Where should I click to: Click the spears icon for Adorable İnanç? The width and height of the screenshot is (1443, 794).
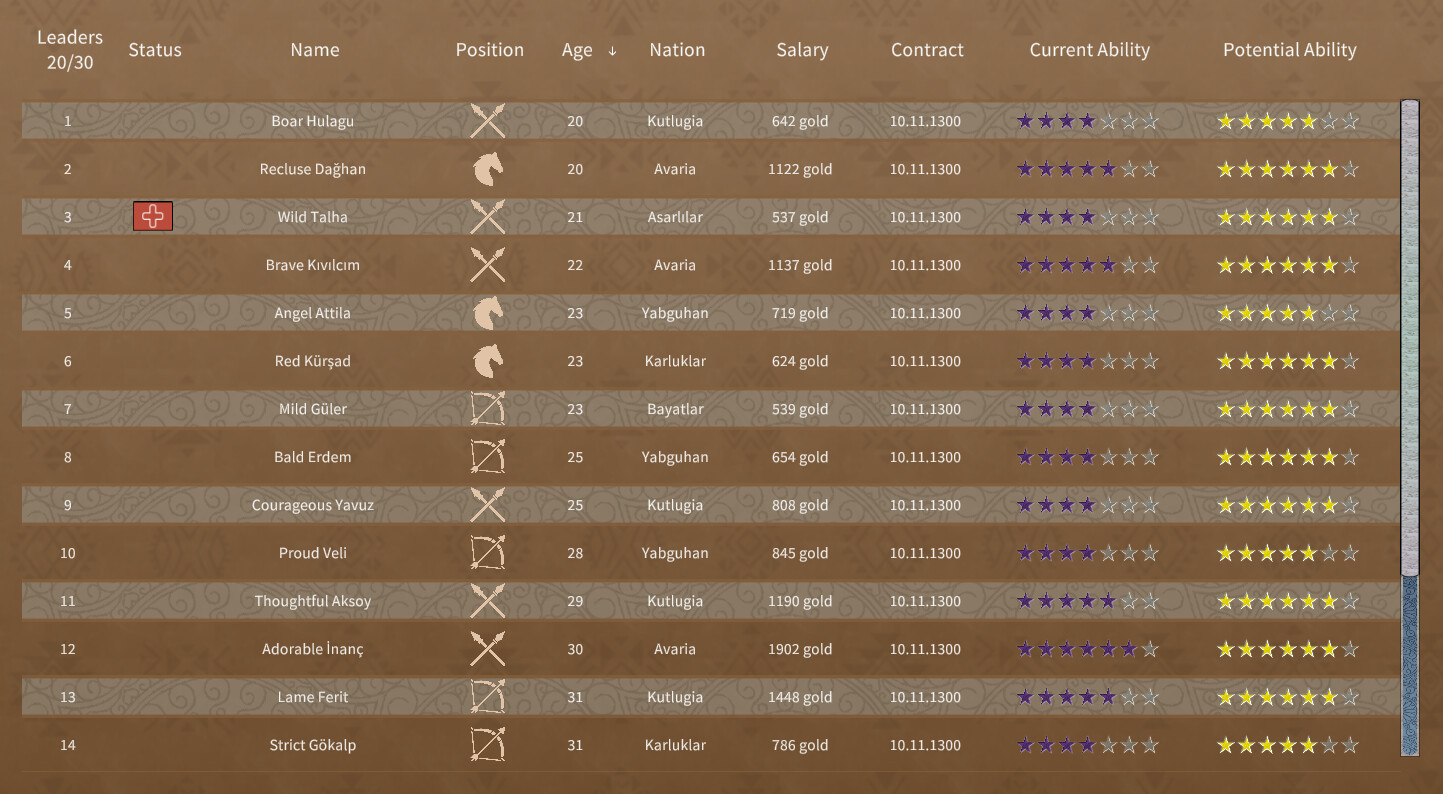[487, 649]
